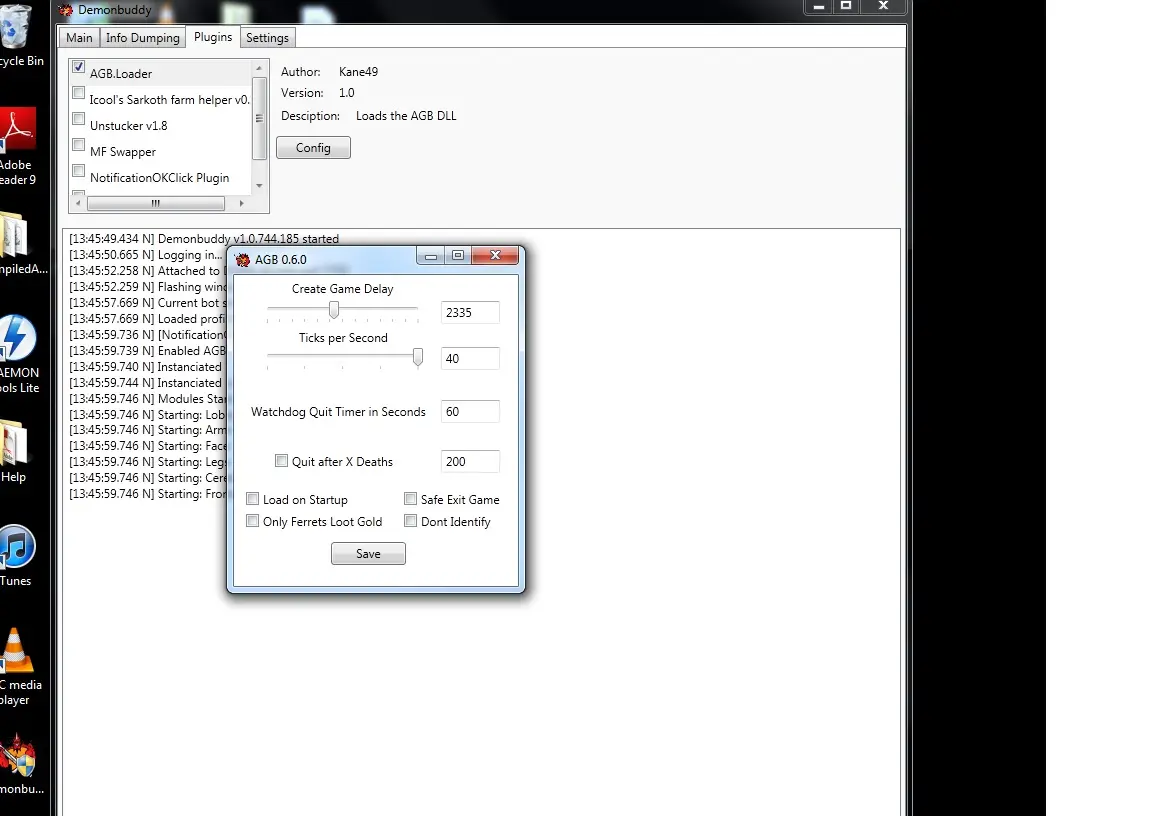Click the Watchdog Quit Timer input field

[469, 411]
